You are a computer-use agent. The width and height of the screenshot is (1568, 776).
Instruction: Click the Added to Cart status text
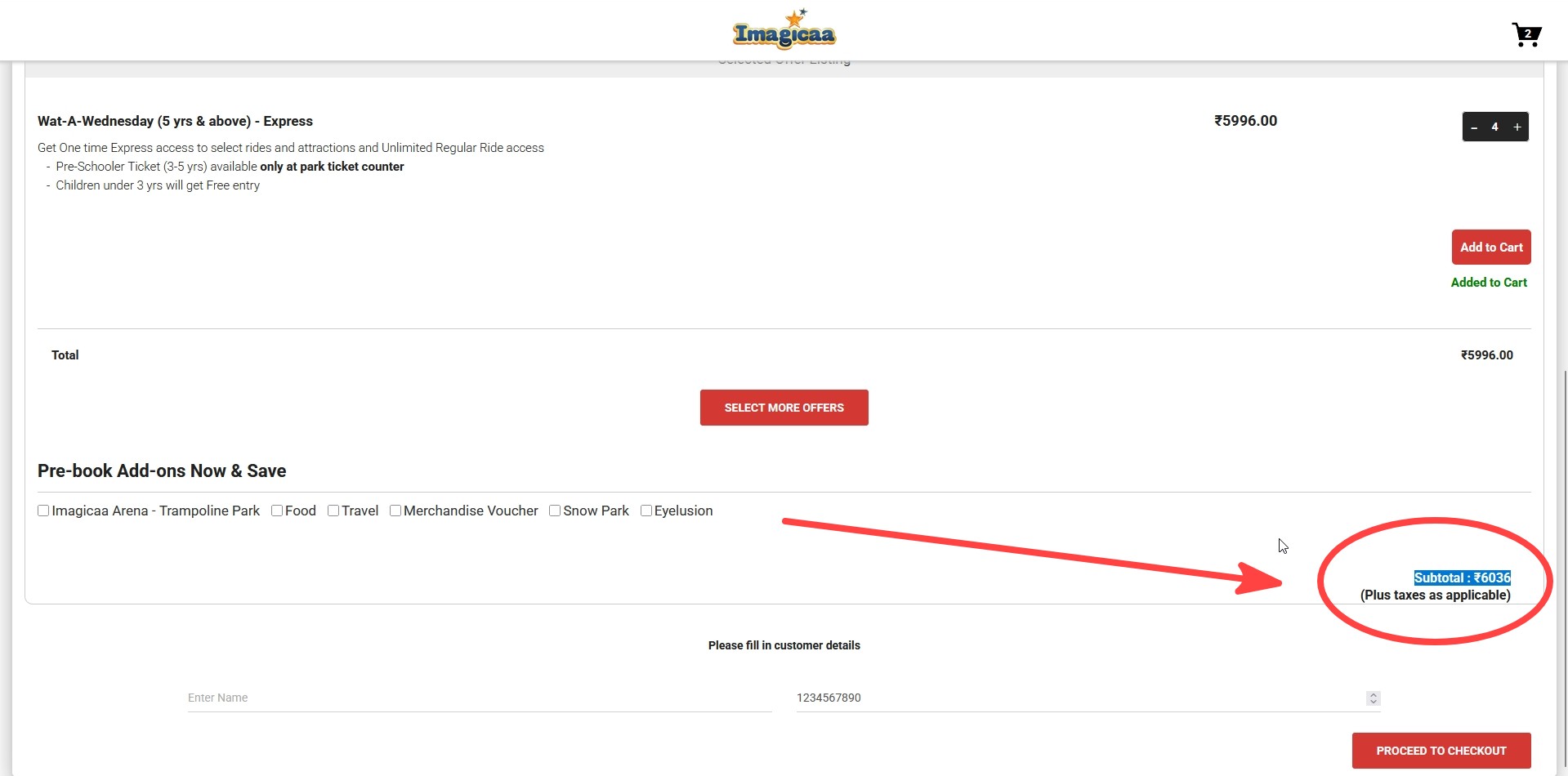pyautogui.click(x=1489, y=283)
